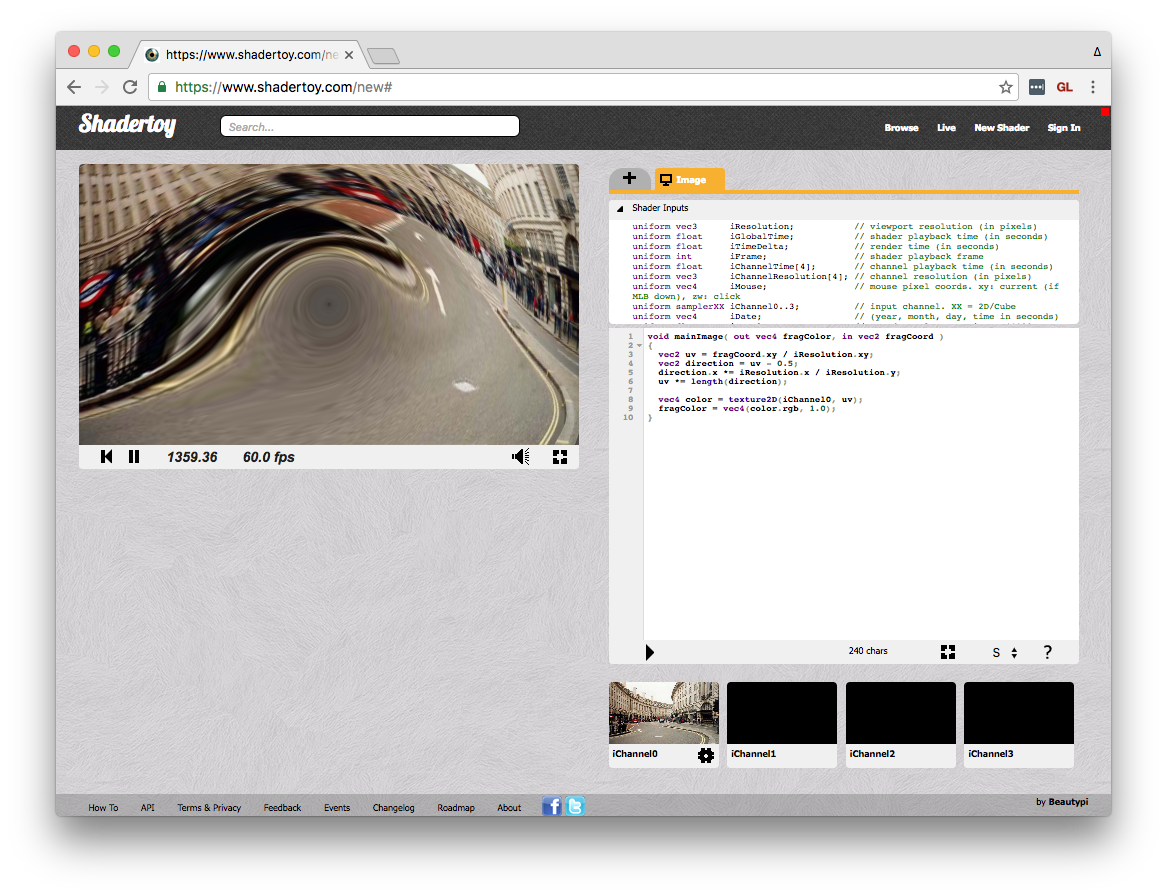Image resolution: width=1167 pixels, height=896 pixels.
Task: Open a new browser tab
Action: pyautogui.click(x=383, y=56)
